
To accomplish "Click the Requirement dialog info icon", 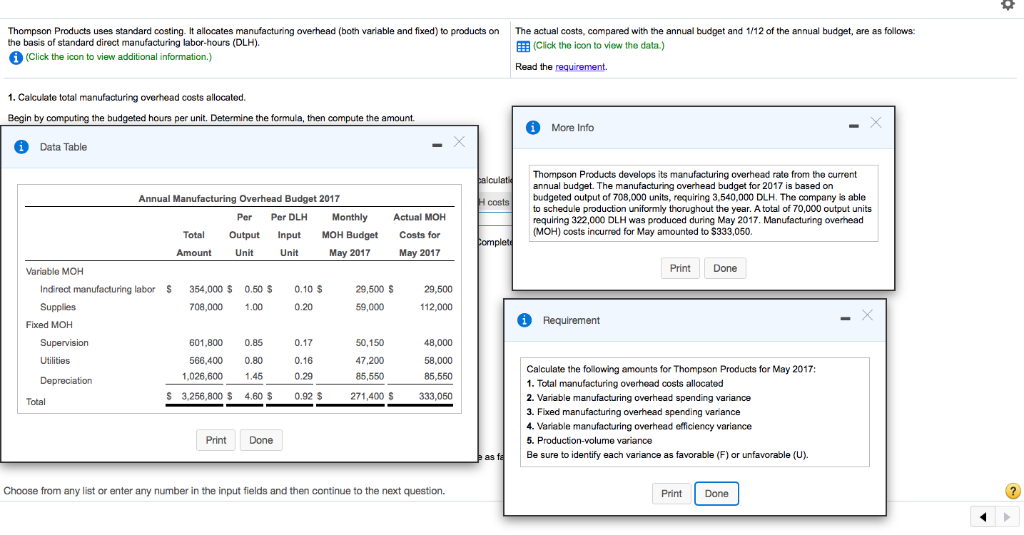I will pos(524,320).
